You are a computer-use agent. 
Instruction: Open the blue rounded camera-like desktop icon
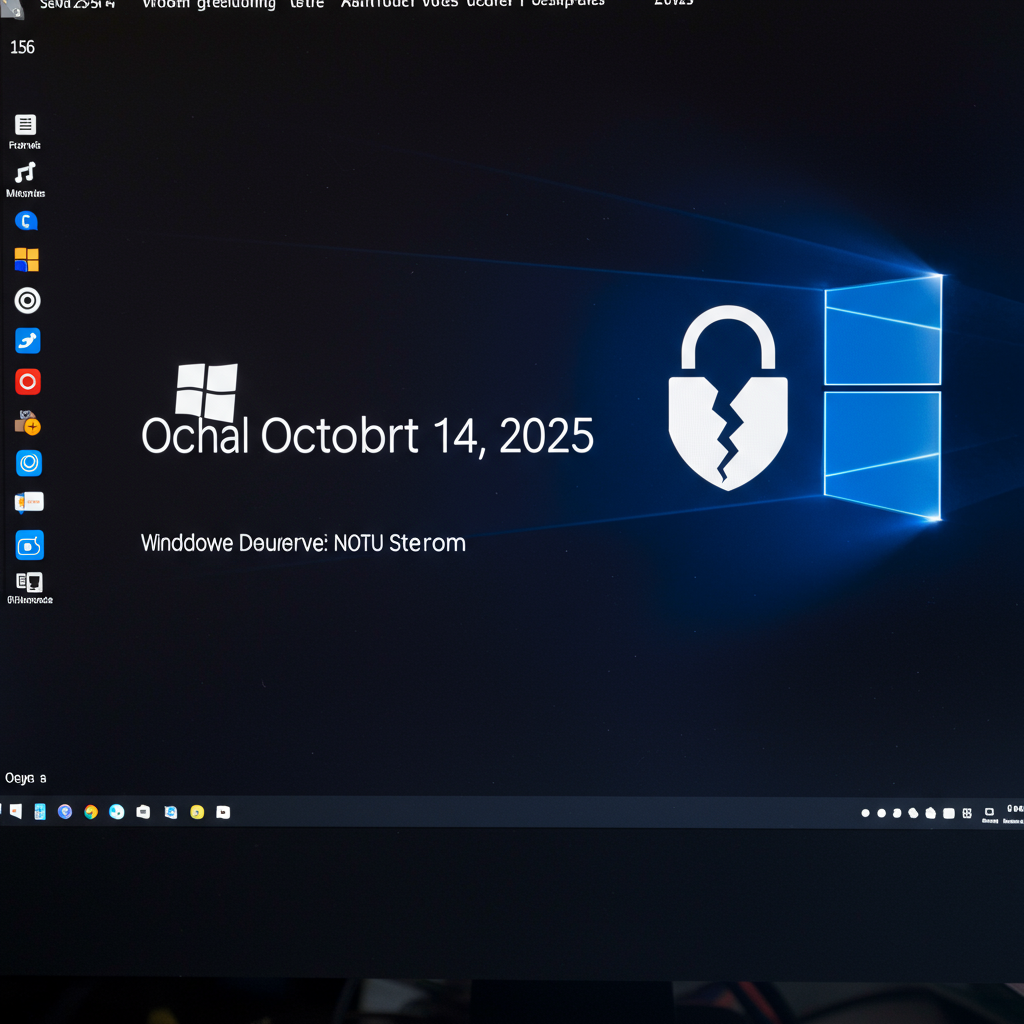pos(29,545)
